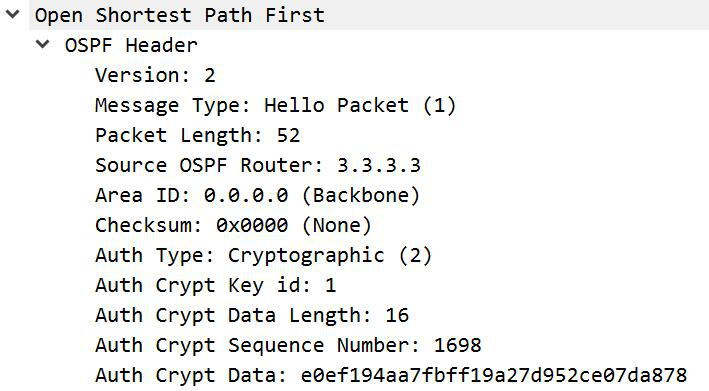Viewport: 709px width, 391px height.
Task: Click the Area ID label
Action: click(x=143, y=196)
